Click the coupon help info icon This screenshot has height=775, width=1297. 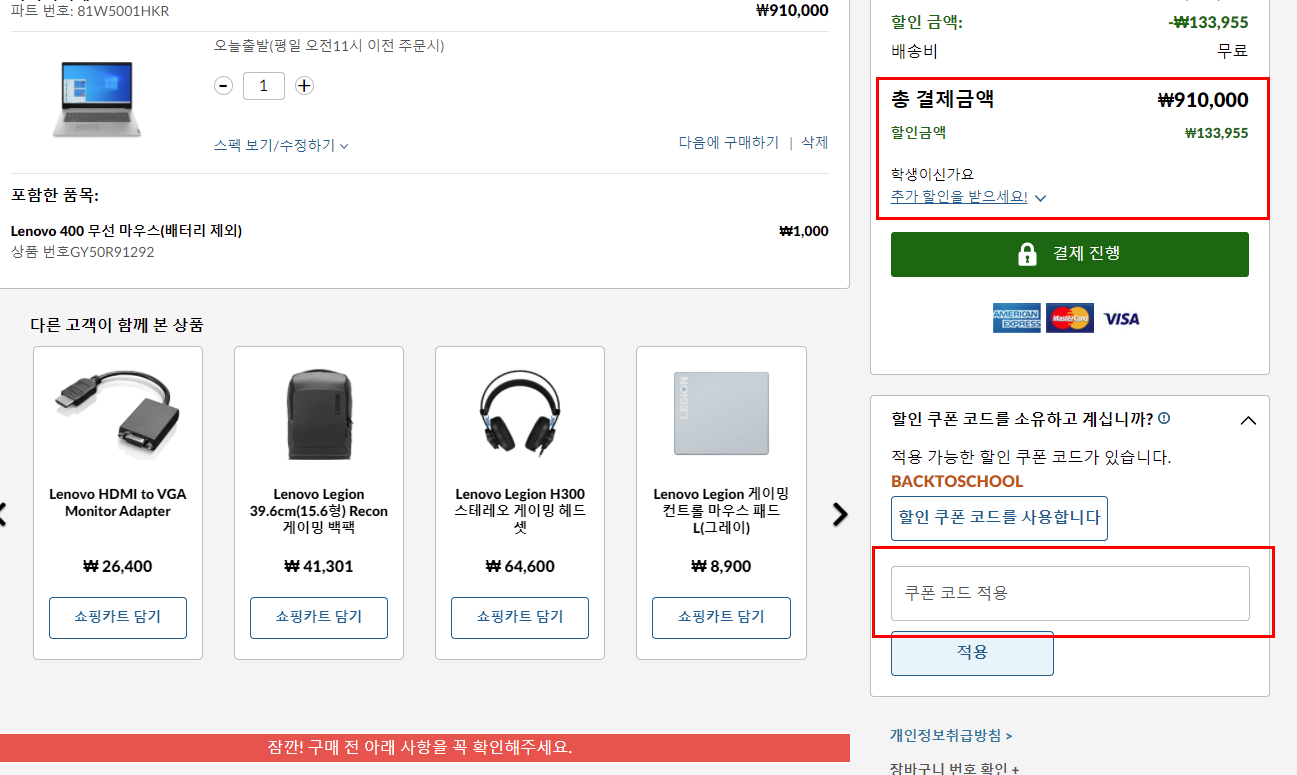[x=1164, y=418]
